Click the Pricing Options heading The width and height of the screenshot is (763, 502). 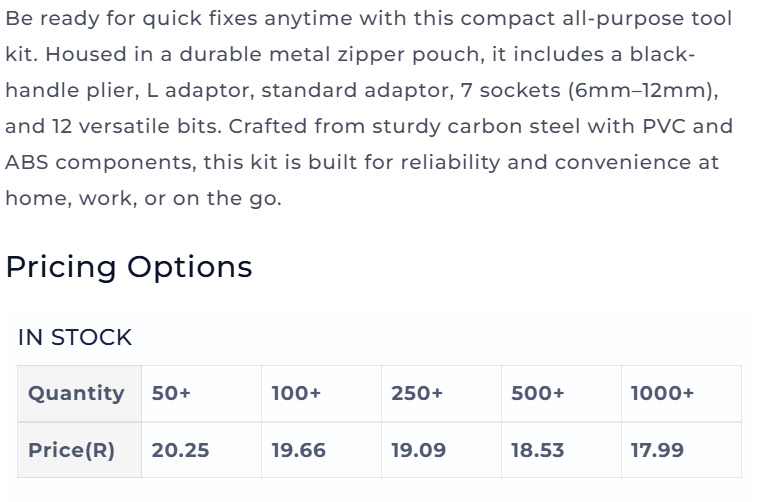coord(129,268)
